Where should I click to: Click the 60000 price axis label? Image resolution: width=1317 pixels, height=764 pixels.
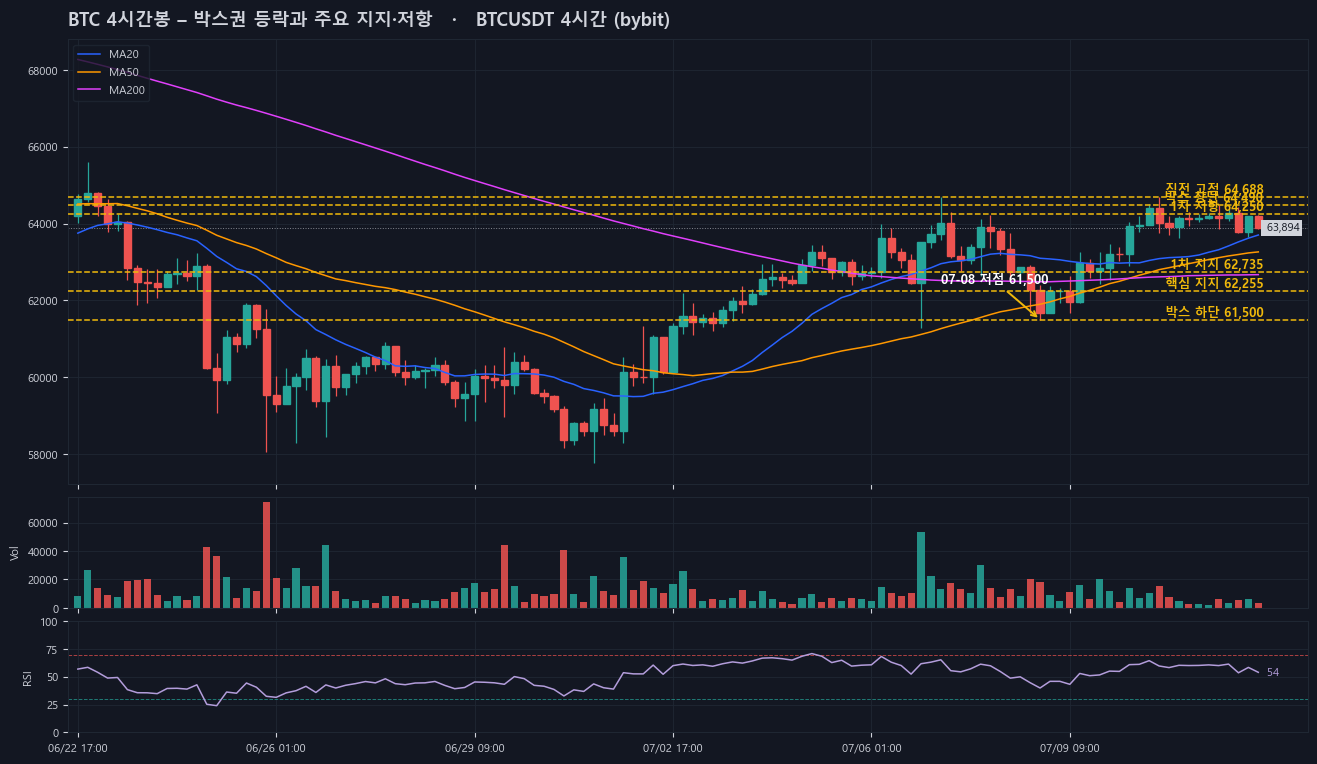pyautogui.click(x=42, y=378)
